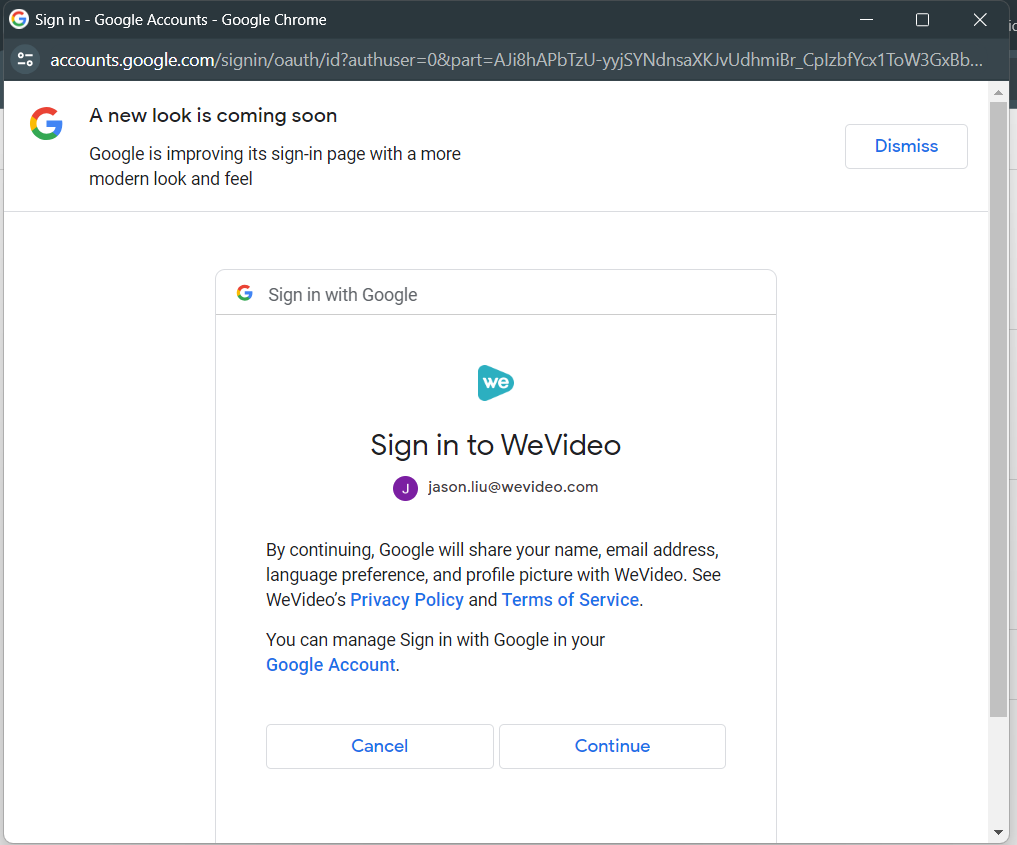Click the WeVideo logo icon

point(496,383)
